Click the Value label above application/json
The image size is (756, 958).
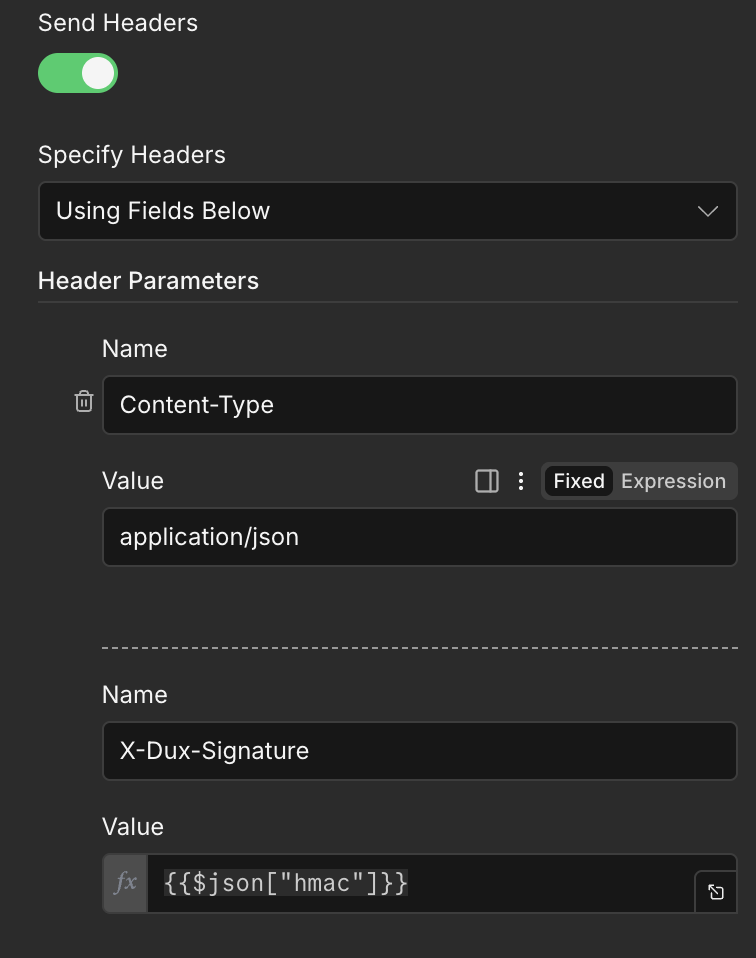pyautogui.click(x=133, y=481)
